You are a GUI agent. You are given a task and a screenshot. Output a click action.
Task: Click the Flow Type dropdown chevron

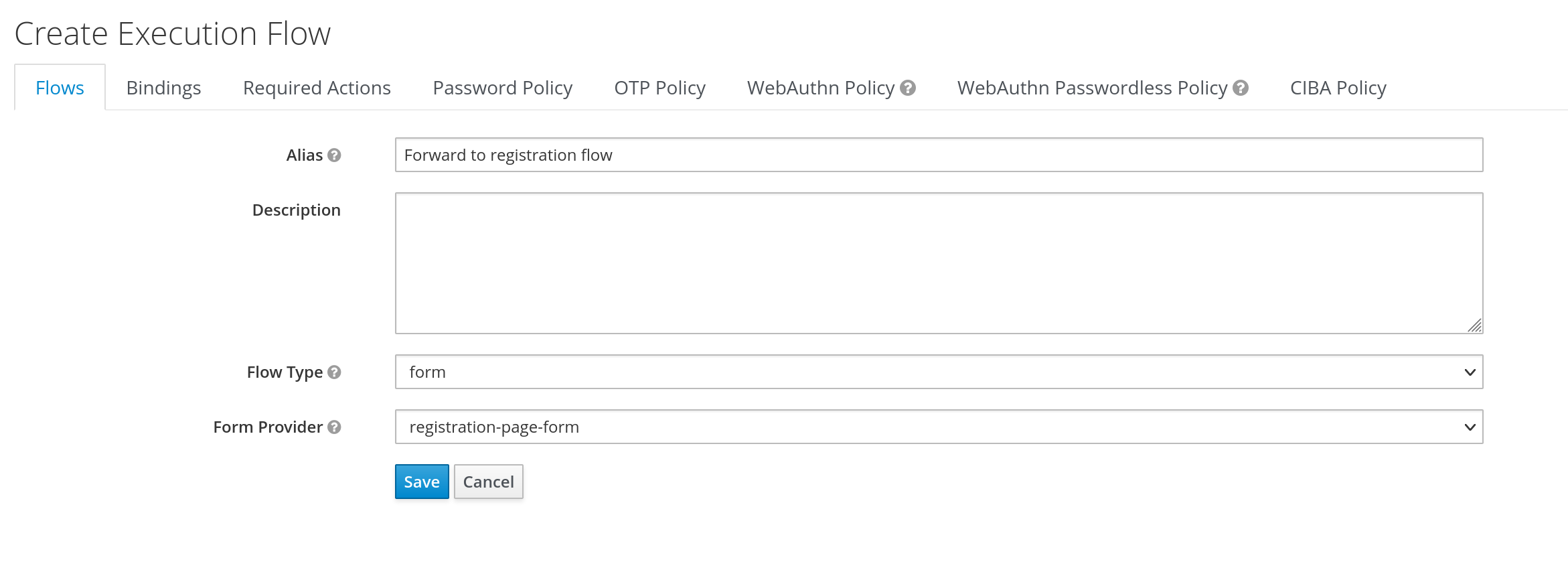pos(1470,372)
